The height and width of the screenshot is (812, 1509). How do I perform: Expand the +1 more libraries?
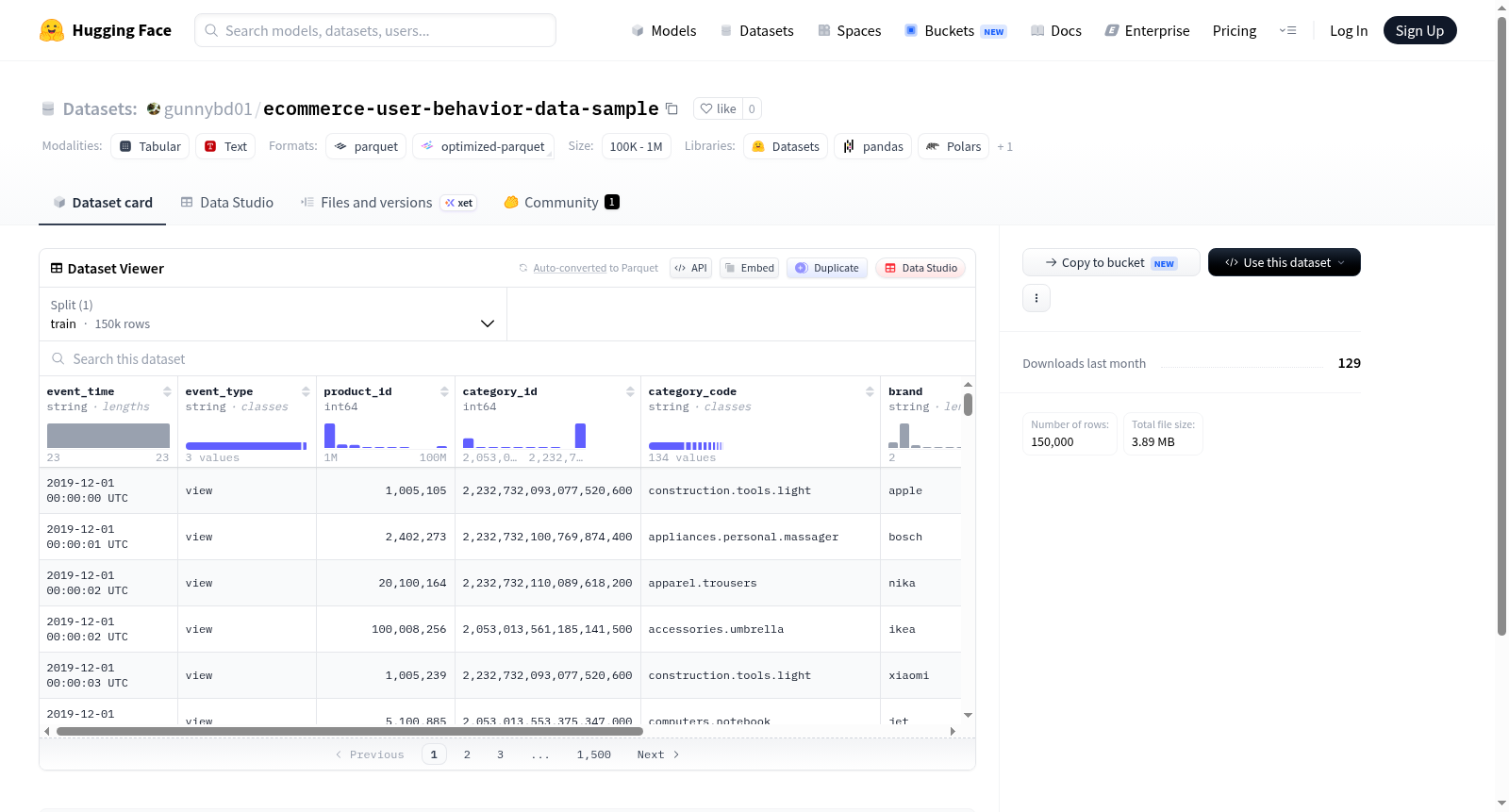point(1004,146)
